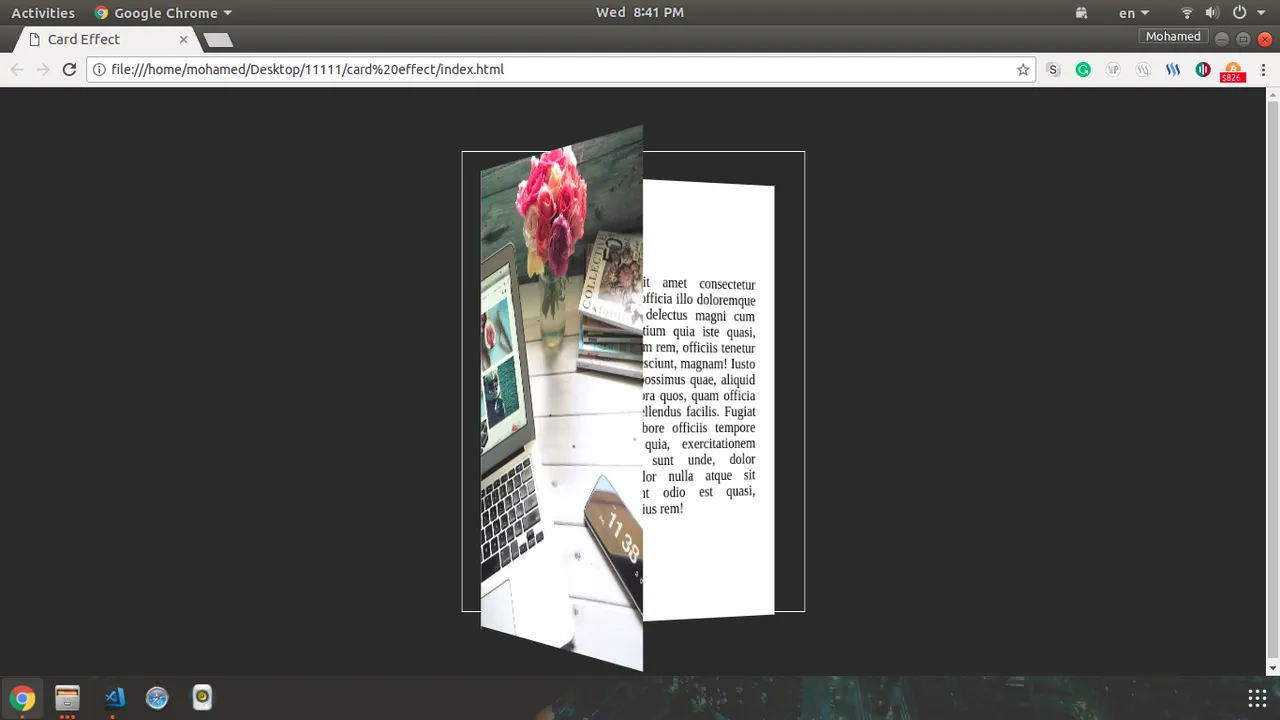Close the Card Effect tab
Viewport: 1280px width, 720px height.
coord(183,39)
